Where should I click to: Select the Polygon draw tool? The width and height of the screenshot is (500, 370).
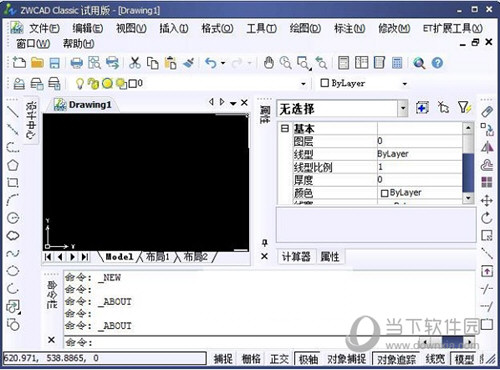pyautogui.click(x=13, y=165)
